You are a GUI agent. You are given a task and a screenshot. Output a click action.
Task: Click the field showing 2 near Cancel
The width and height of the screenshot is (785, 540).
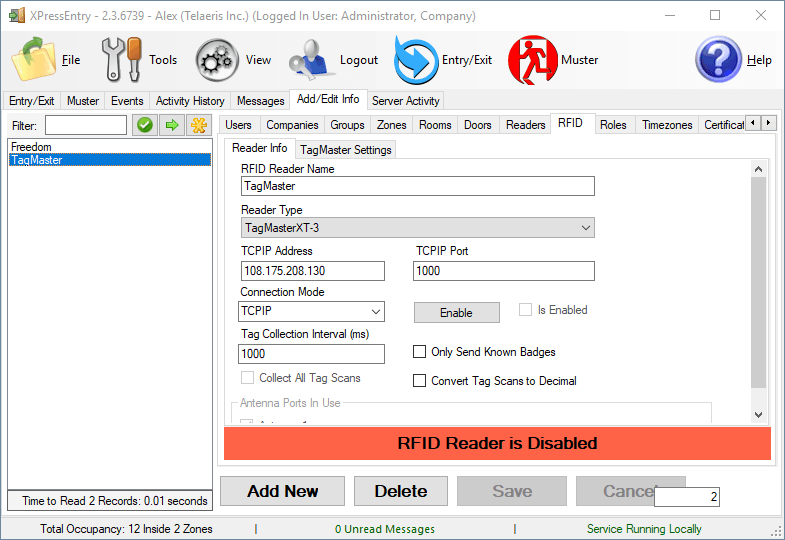(x=687, y=497)
